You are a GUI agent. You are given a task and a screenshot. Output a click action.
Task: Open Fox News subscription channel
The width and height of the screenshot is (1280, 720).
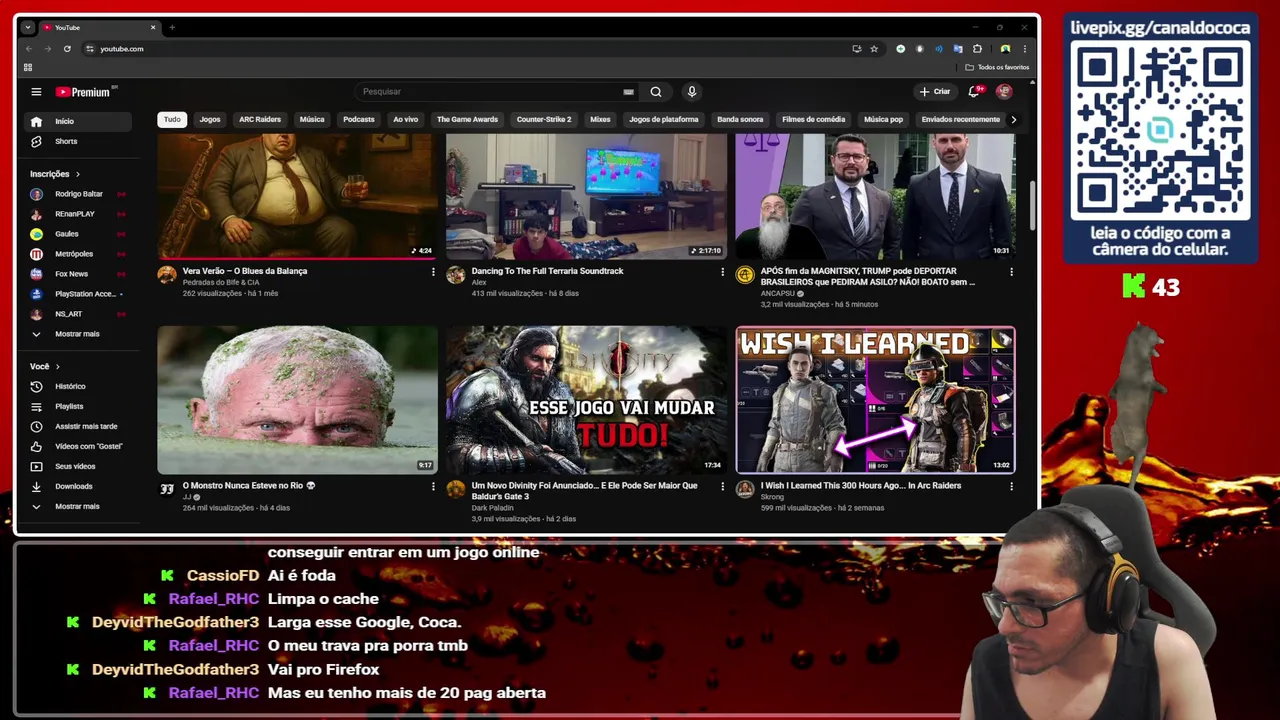pos(78,274)
